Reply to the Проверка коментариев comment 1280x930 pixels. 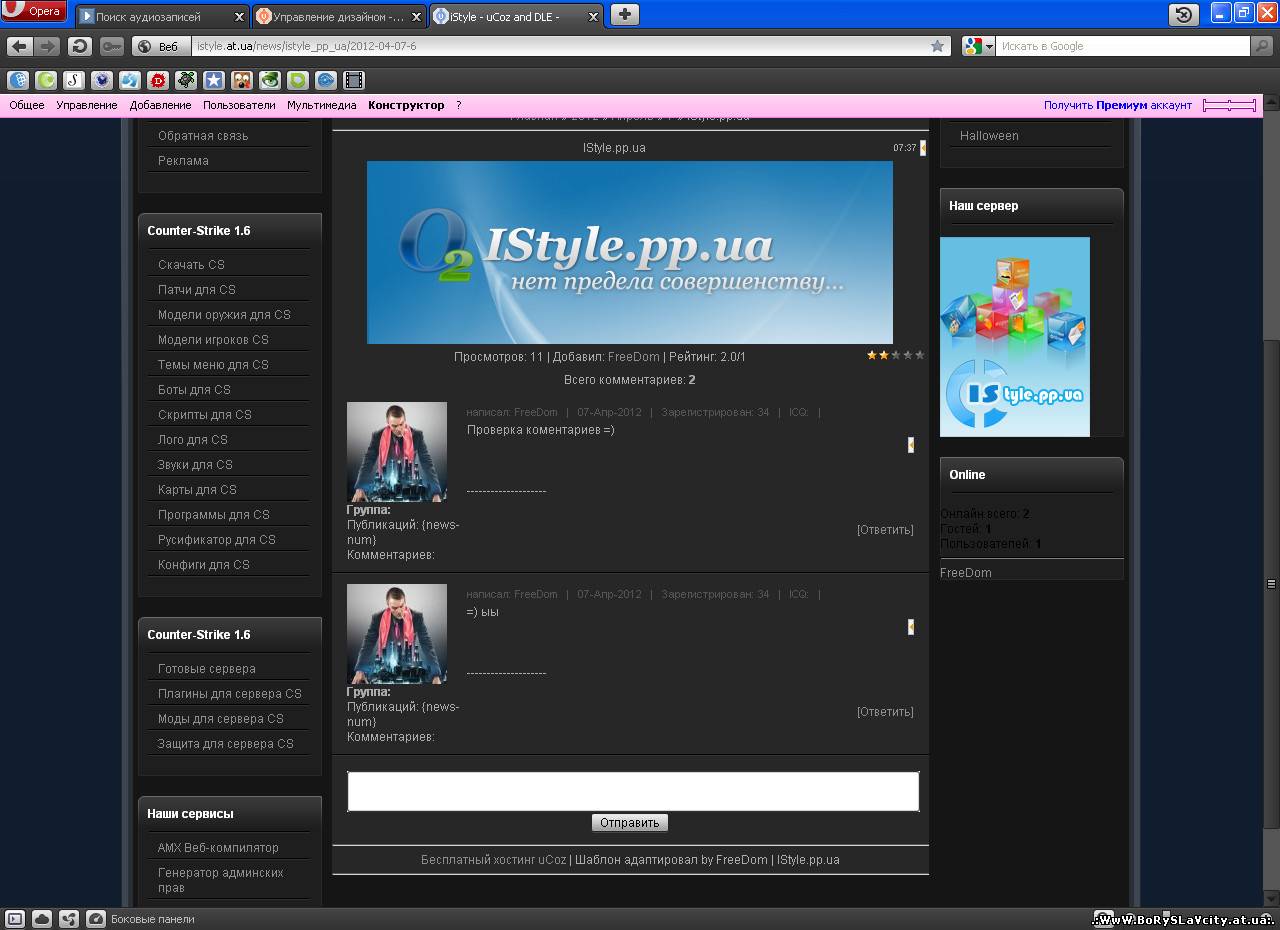(x=885, y=530)
